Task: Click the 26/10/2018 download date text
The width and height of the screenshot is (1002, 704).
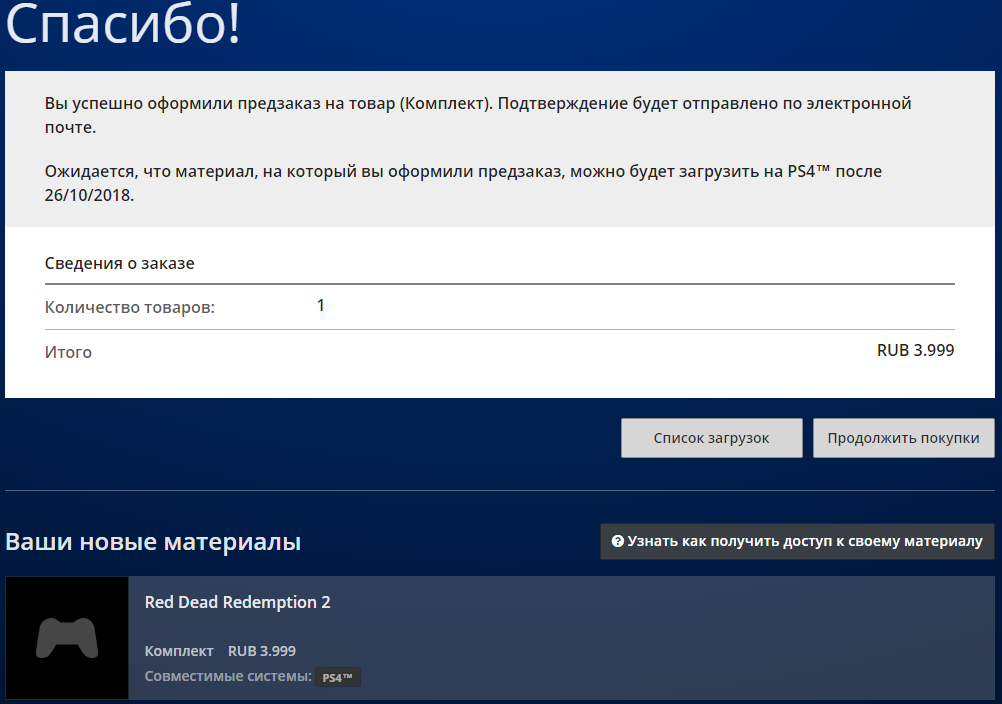Action: click(x=88, y=195)
